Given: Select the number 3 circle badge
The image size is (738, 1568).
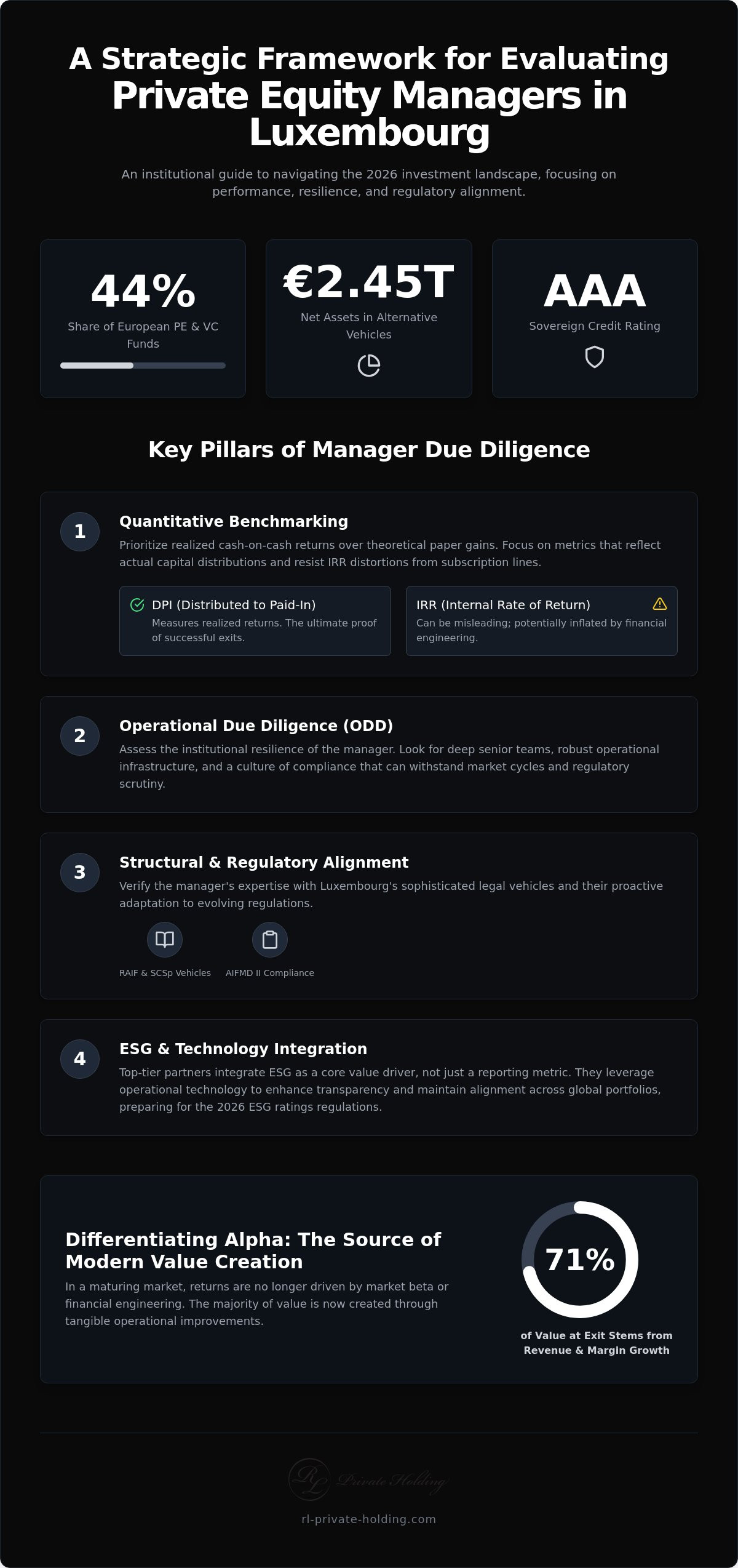Looking at the screenshot, I should tap(80, 873).
